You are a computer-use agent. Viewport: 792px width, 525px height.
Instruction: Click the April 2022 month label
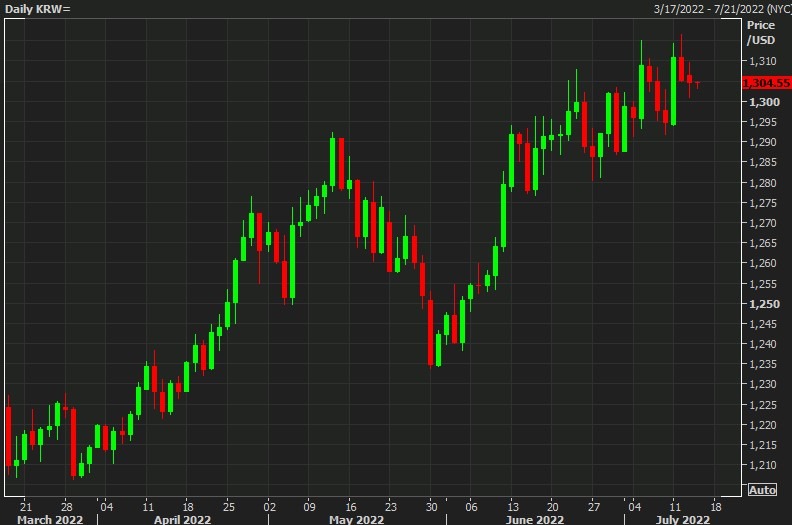[x=182, y=519]
